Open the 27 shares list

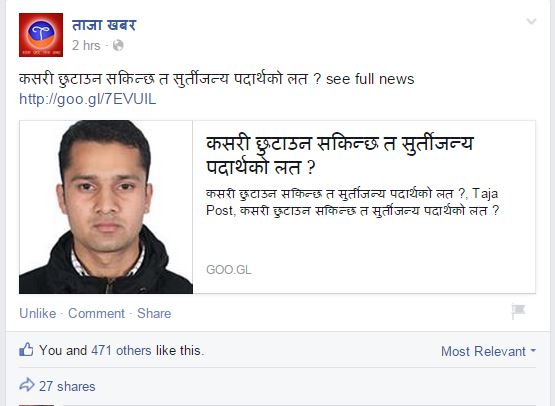point(67,386)
